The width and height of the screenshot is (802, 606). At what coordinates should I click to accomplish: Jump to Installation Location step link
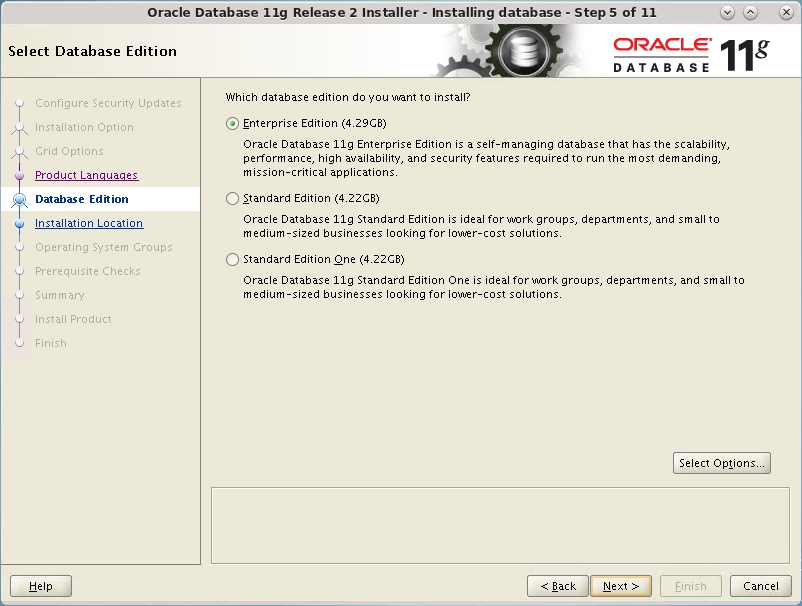89,223
